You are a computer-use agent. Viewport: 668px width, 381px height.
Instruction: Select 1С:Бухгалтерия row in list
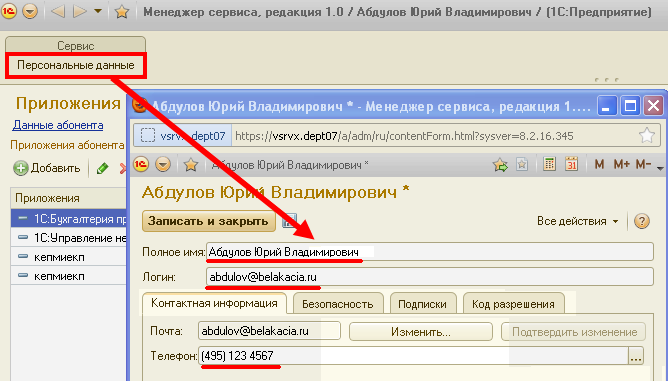point(69,219)
